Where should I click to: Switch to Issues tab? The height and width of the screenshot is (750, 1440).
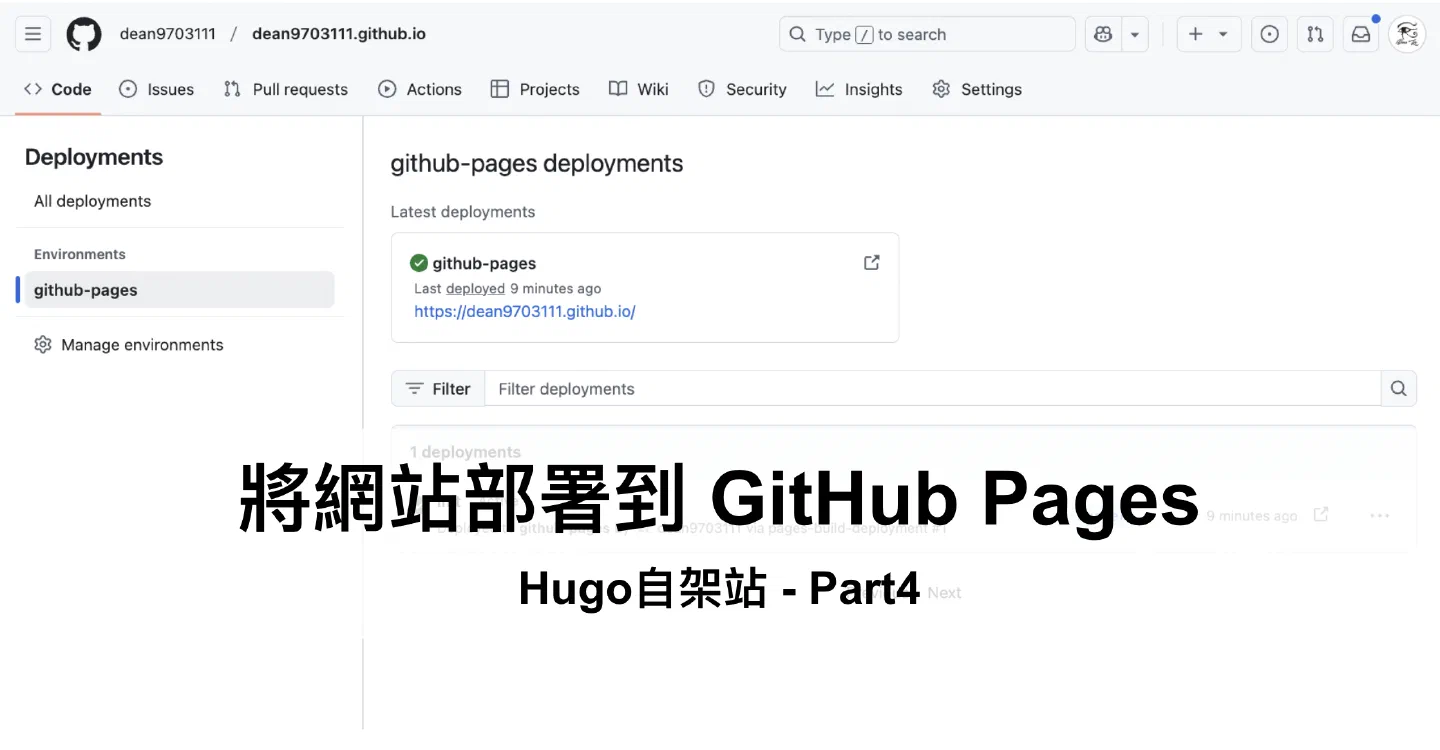[x=156, y=89]
